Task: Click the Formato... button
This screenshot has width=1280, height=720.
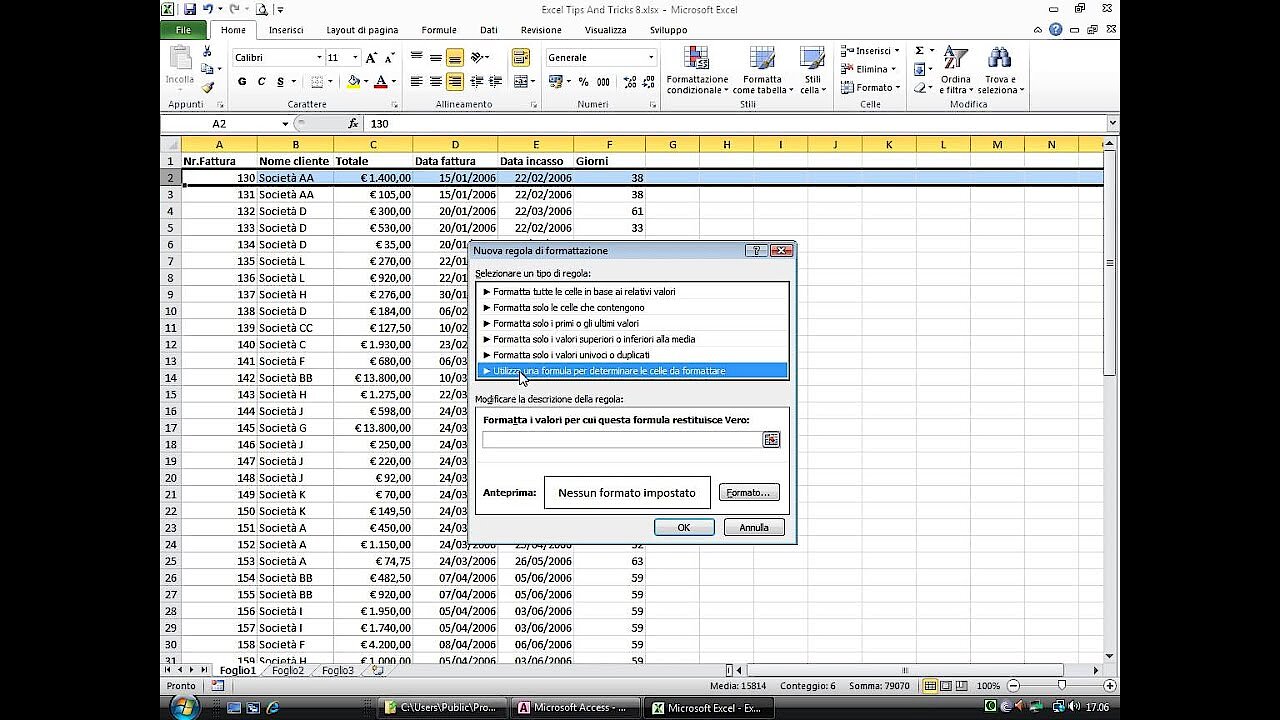Action: [749, 493]
